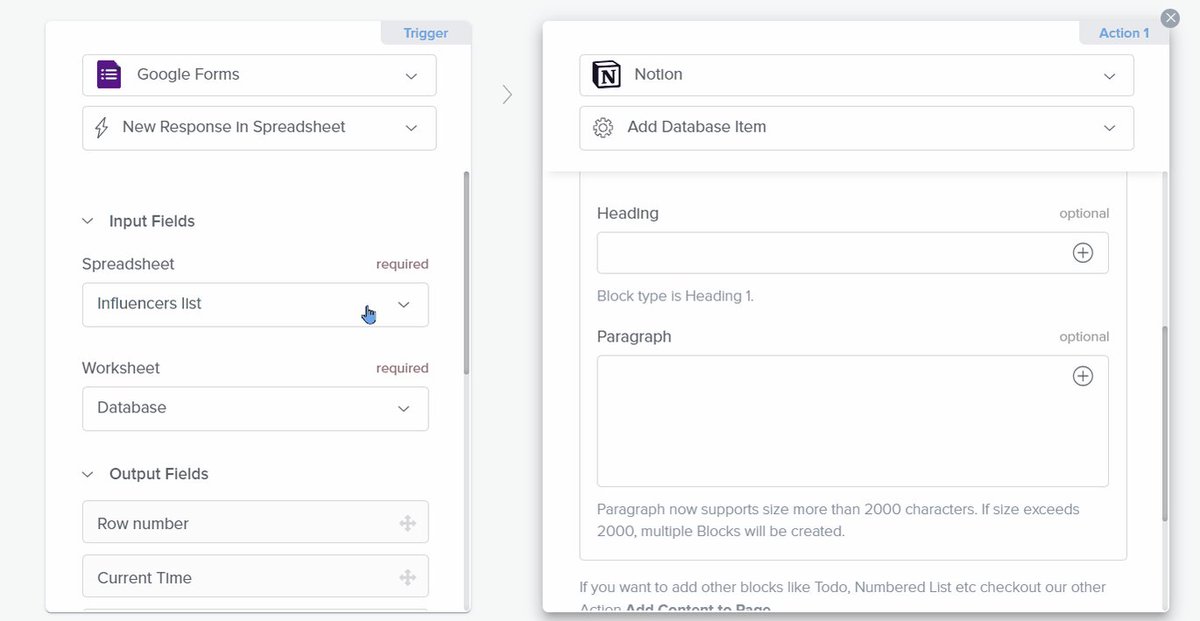The width and height of the screenshot is (1200, 621).
Task: Close the Action 1 panel
Action: pyautogui.click(x=1170, y=18)
